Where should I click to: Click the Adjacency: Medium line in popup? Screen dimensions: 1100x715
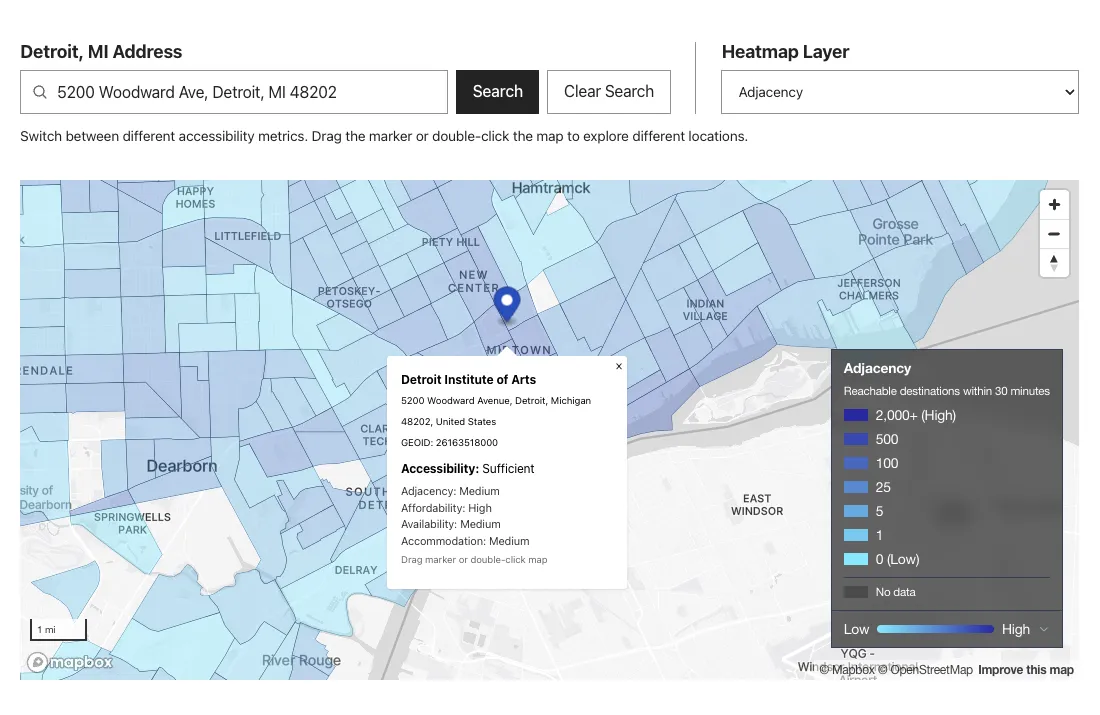(x=450, y=491)
